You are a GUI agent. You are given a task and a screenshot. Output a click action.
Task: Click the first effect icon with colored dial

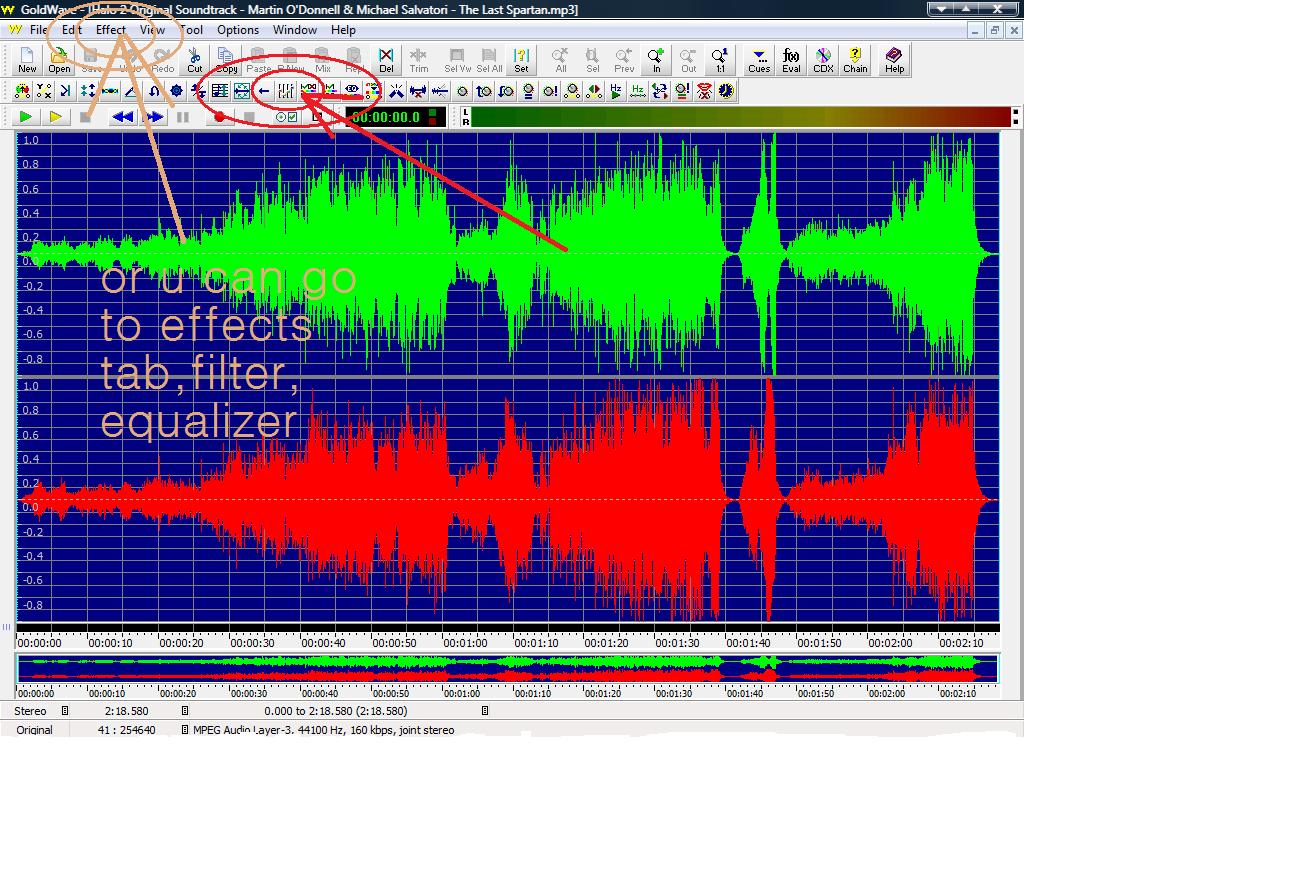[22, 91]
